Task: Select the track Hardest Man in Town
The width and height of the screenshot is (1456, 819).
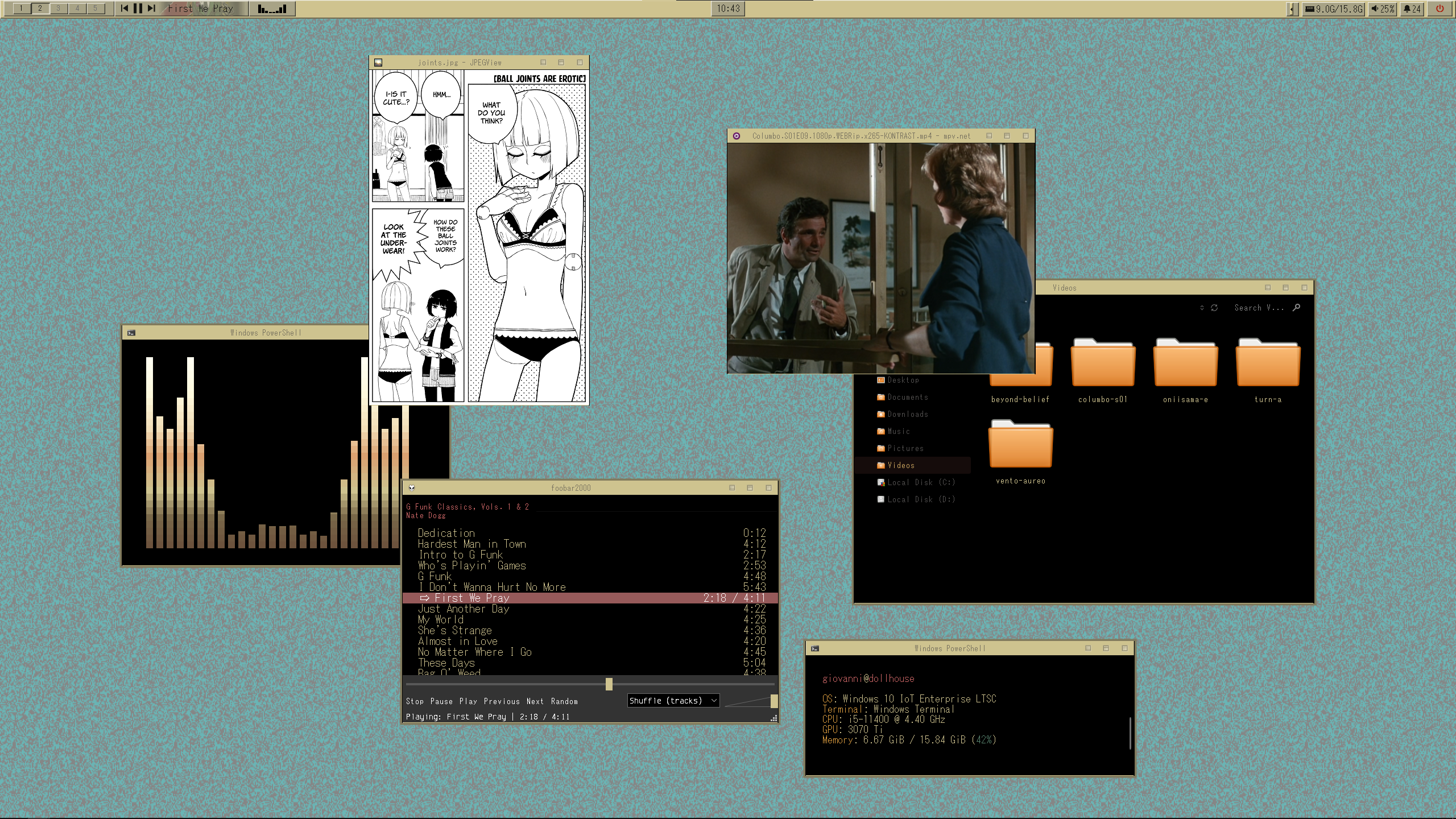Action: point(590,544)
